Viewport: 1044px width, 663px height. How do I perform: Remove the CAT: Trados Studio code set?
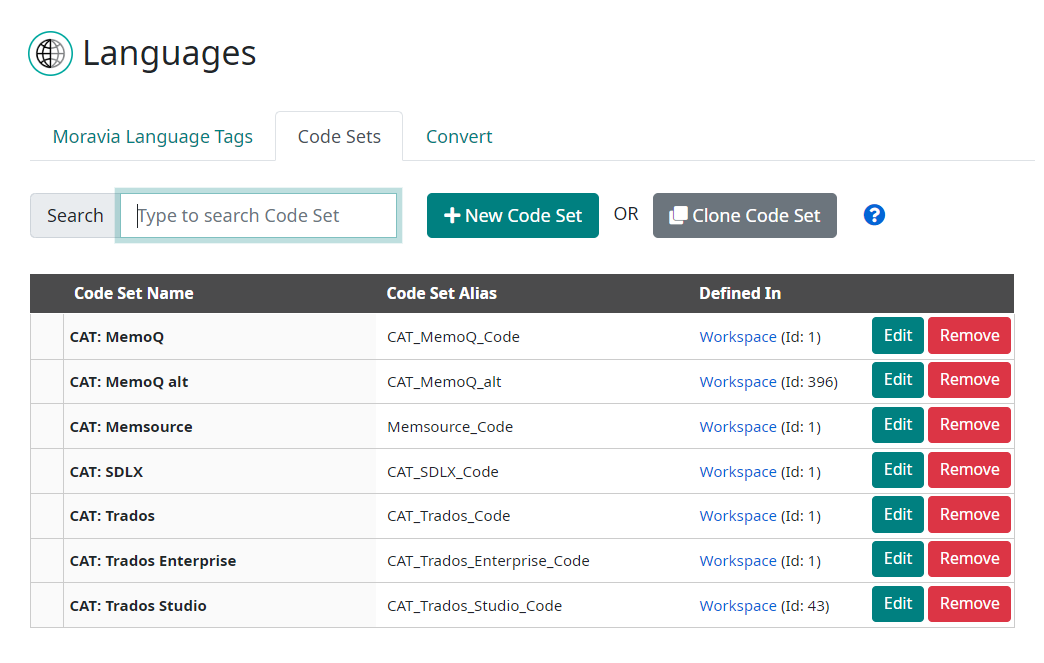click(x=969, y=604)
